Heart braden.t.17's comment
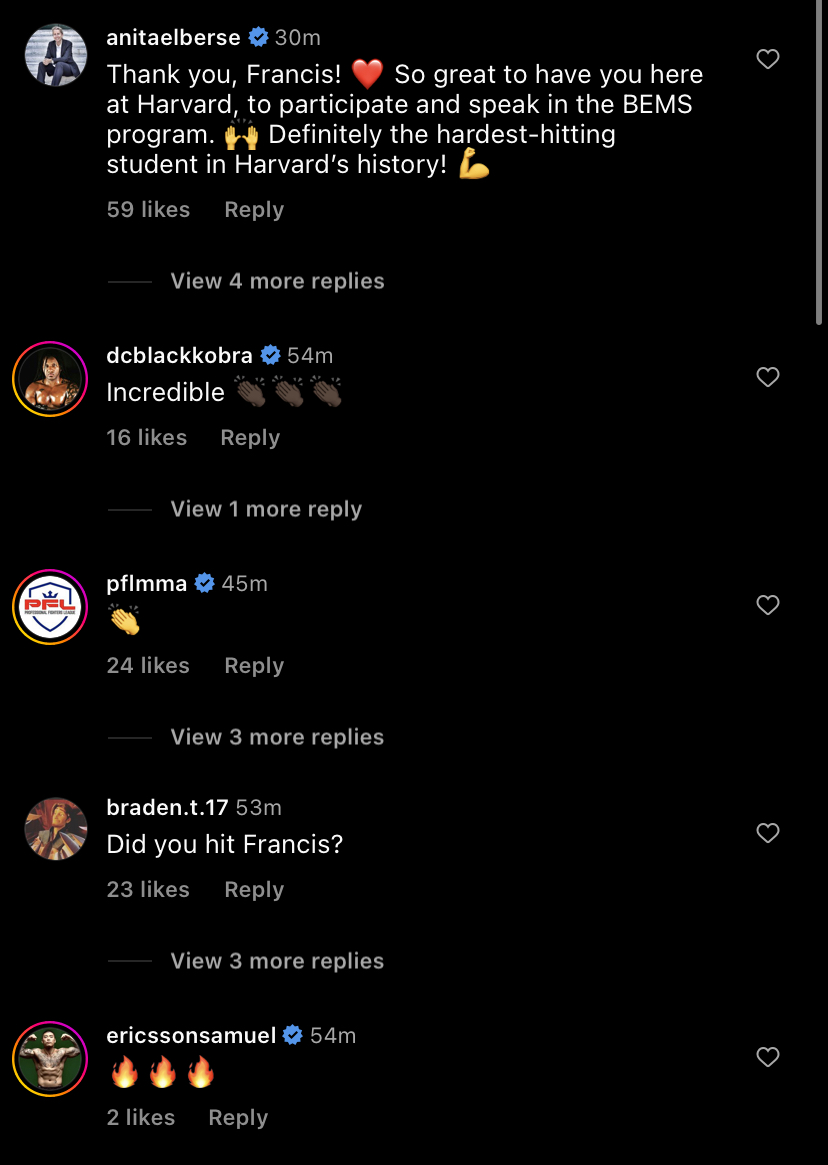This screenshot has width=828, height=1165. click(767, 833)
